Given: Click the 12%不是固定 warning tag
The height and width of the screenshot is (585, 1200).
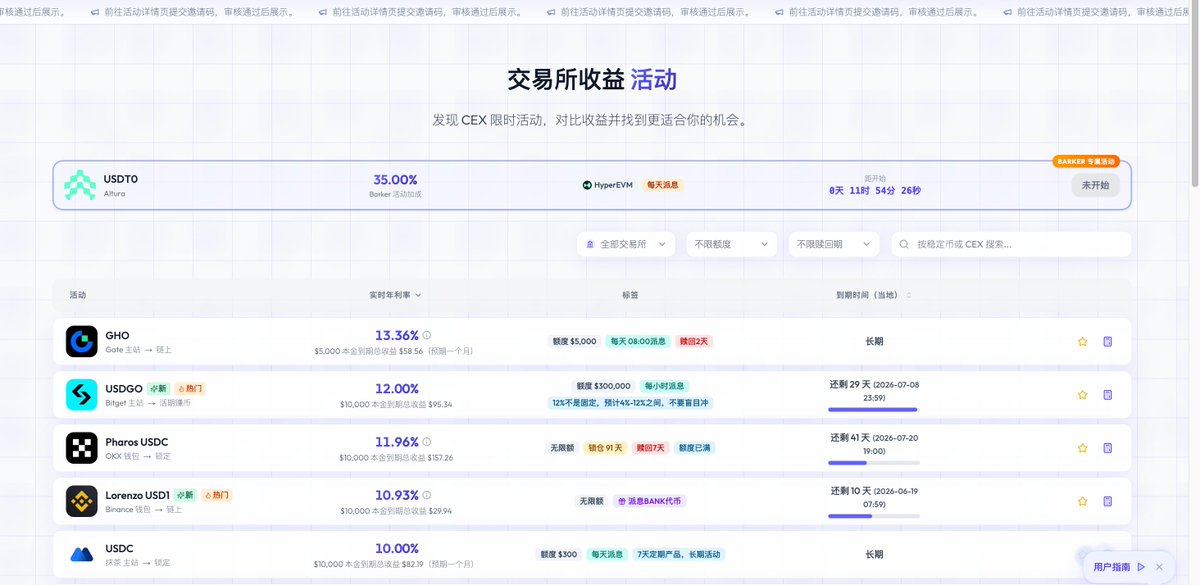Looking at the screenshot, I should tap(630, 403).
